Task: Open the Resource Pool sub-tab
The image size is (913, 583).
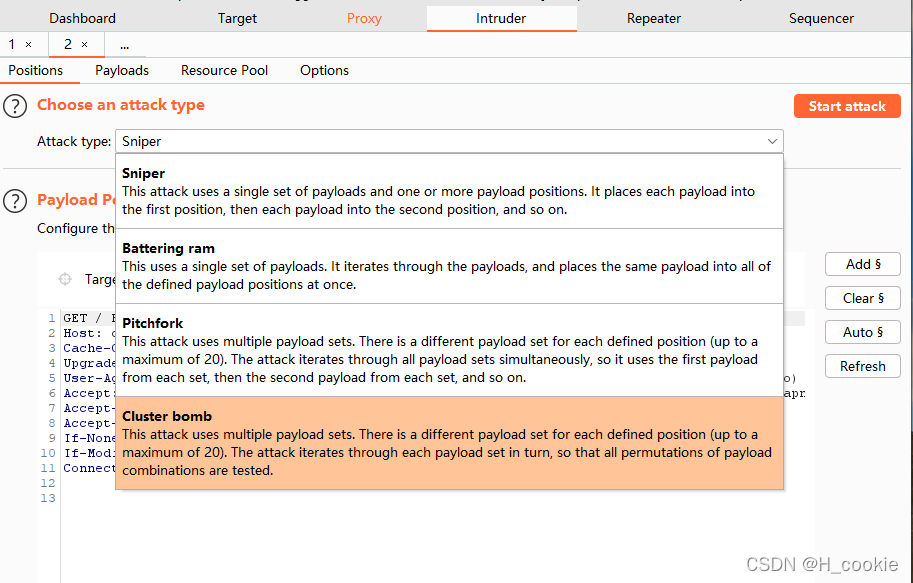Action: 225,70
